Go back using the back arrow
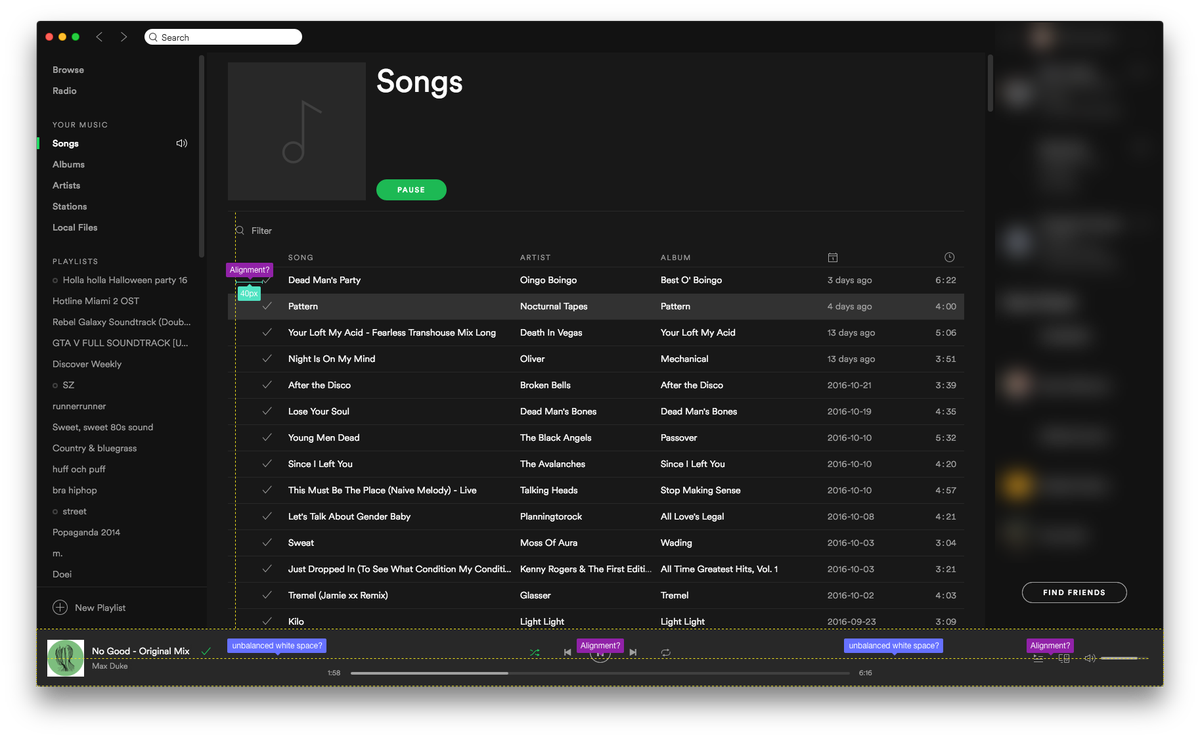The height and width of the screenshot is (739, 1200). pyautogui.click(x=99, y=37)
